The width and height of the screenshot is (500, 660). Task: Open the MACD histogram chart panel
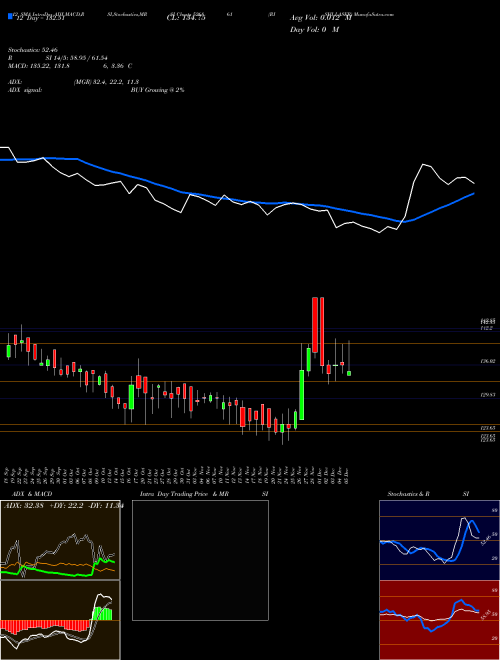pos(60,620)
